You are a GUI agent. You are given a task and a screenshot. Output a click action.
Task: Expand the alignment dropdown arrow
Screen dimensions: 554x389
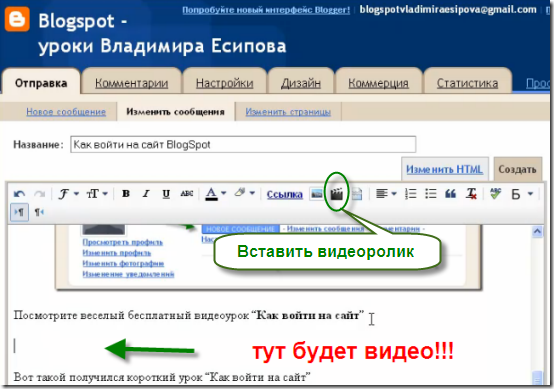click(x=394, y=194)
